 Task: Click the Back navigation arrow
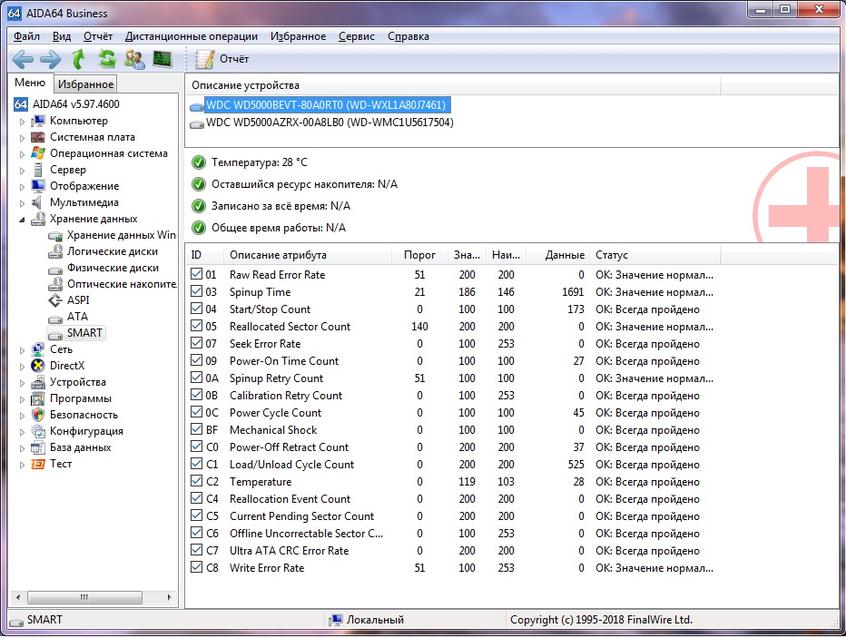(x=23, y=59)
